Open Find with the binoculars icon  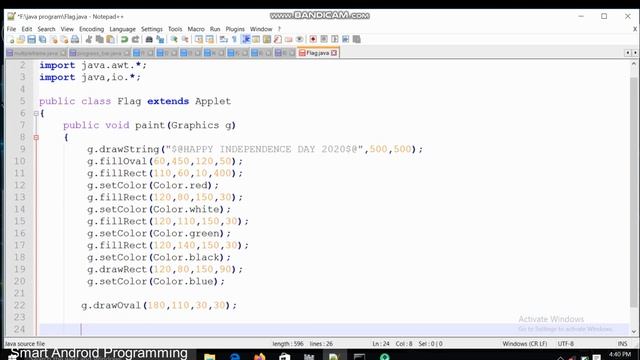[149, 40]
